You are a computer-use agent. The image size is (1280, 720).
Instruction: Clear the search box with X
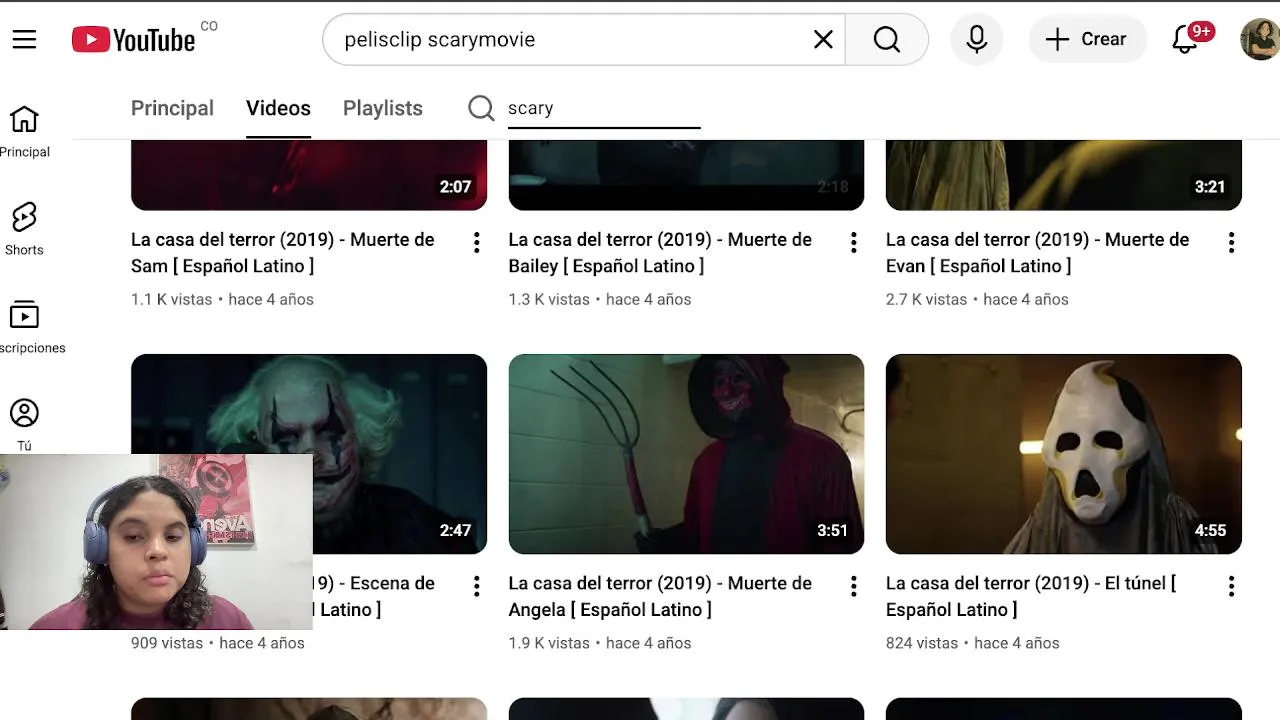pos(823,39)
